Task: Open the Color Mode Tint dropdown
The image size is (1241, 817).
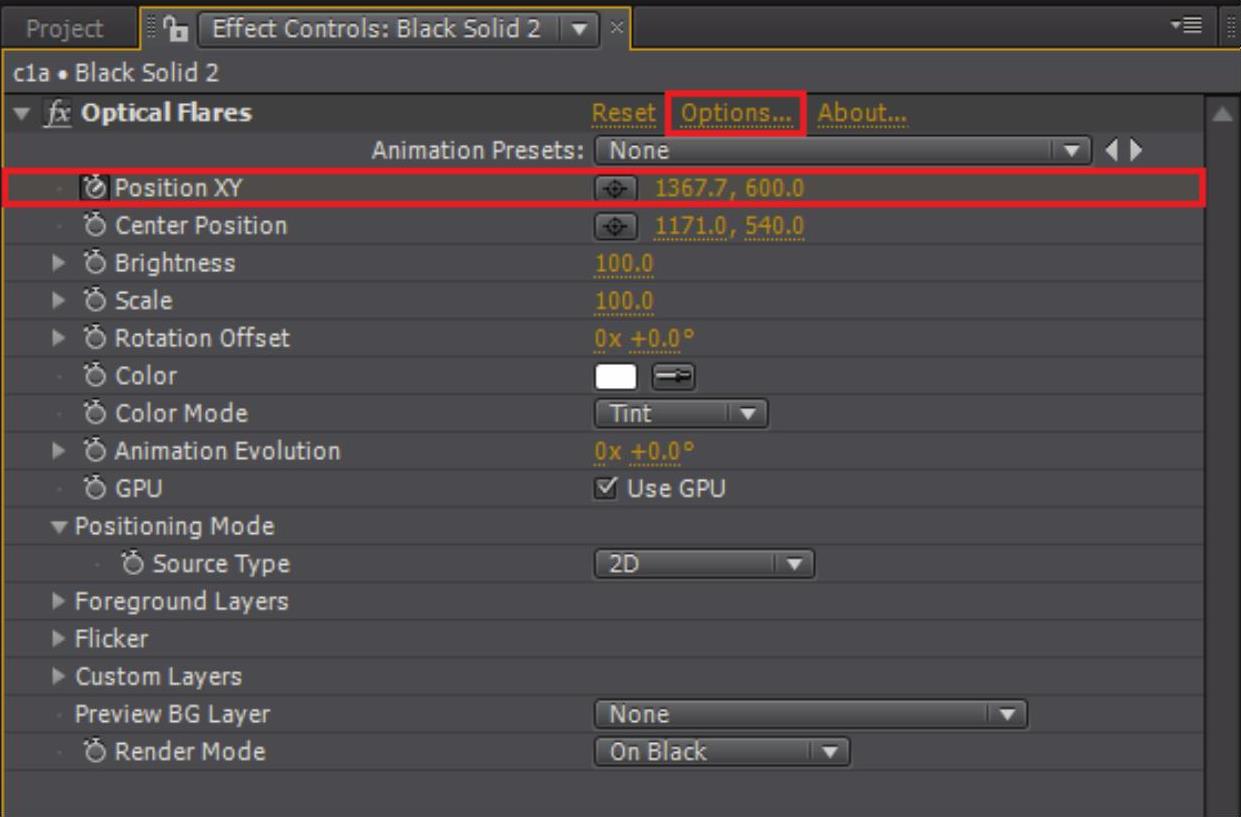Action: click(x=681, y=413)
